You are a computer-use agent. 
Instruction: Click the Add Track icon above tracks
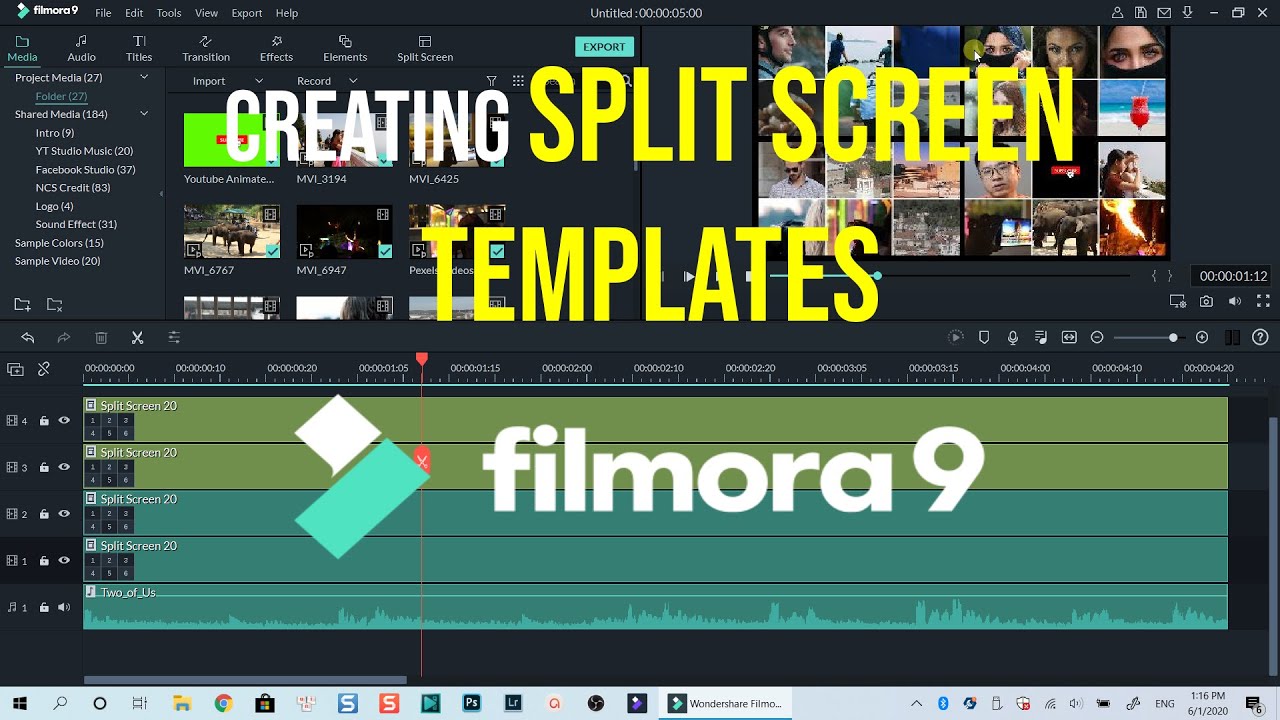click(x=15, y=369)
